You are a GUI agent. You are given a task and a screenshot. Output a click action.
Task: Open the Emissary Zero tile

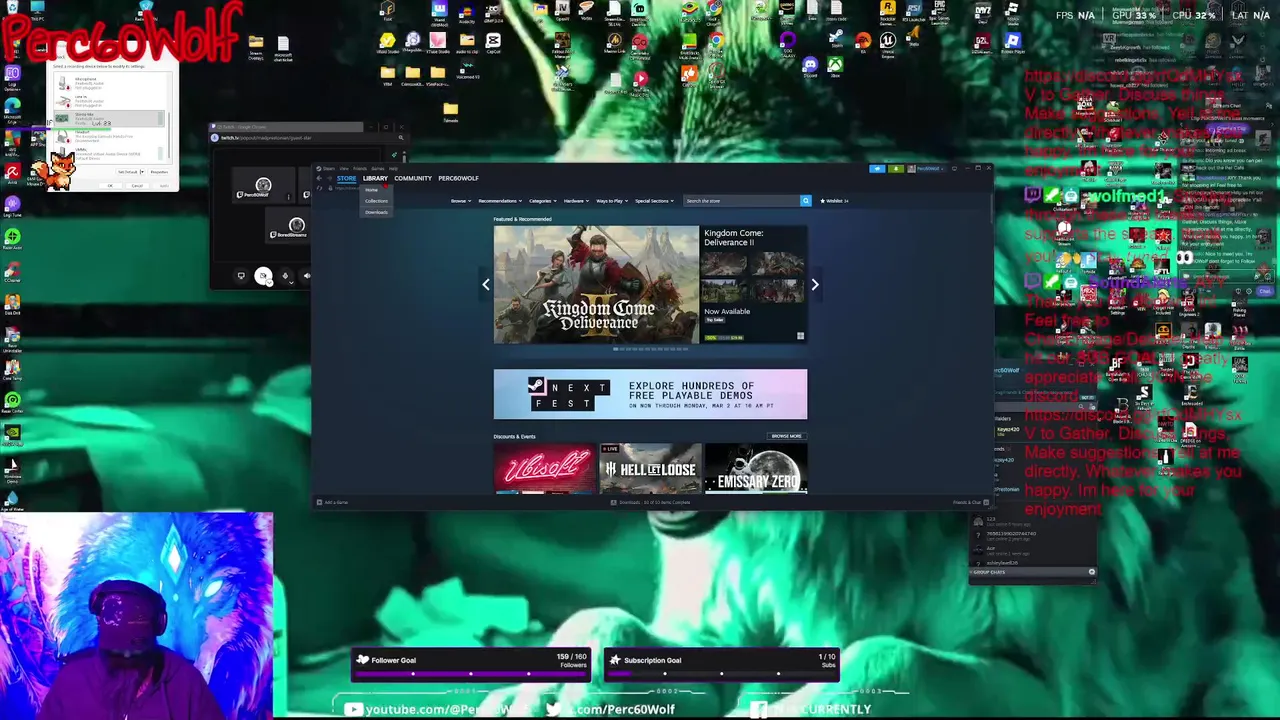point(756,468)
